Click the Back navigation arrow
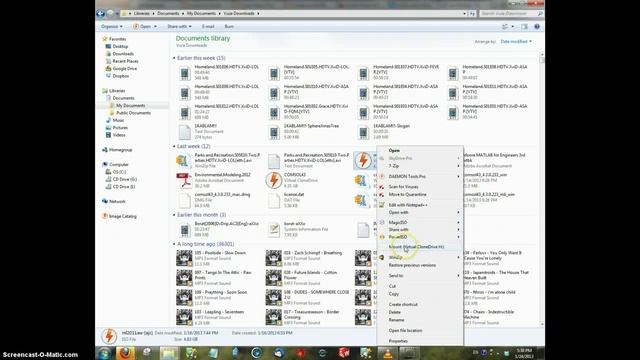 pos(100,13)
